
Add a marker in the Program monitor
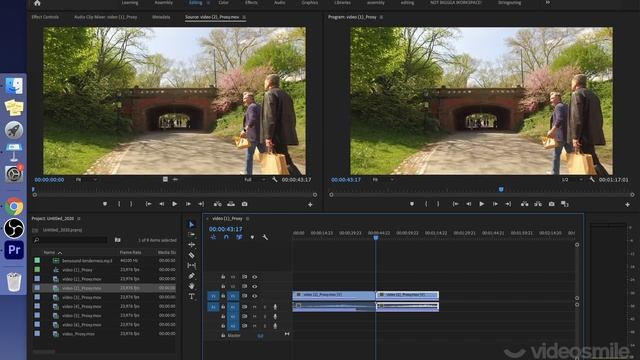(x=412, y=204)
